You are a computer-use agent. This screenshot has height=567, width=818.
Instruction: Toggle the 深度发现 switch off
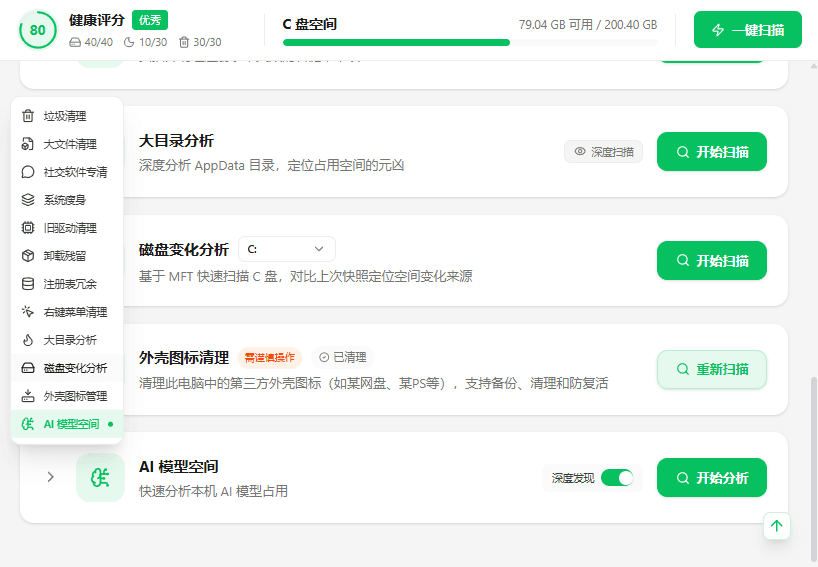click(x=617, y=478)
